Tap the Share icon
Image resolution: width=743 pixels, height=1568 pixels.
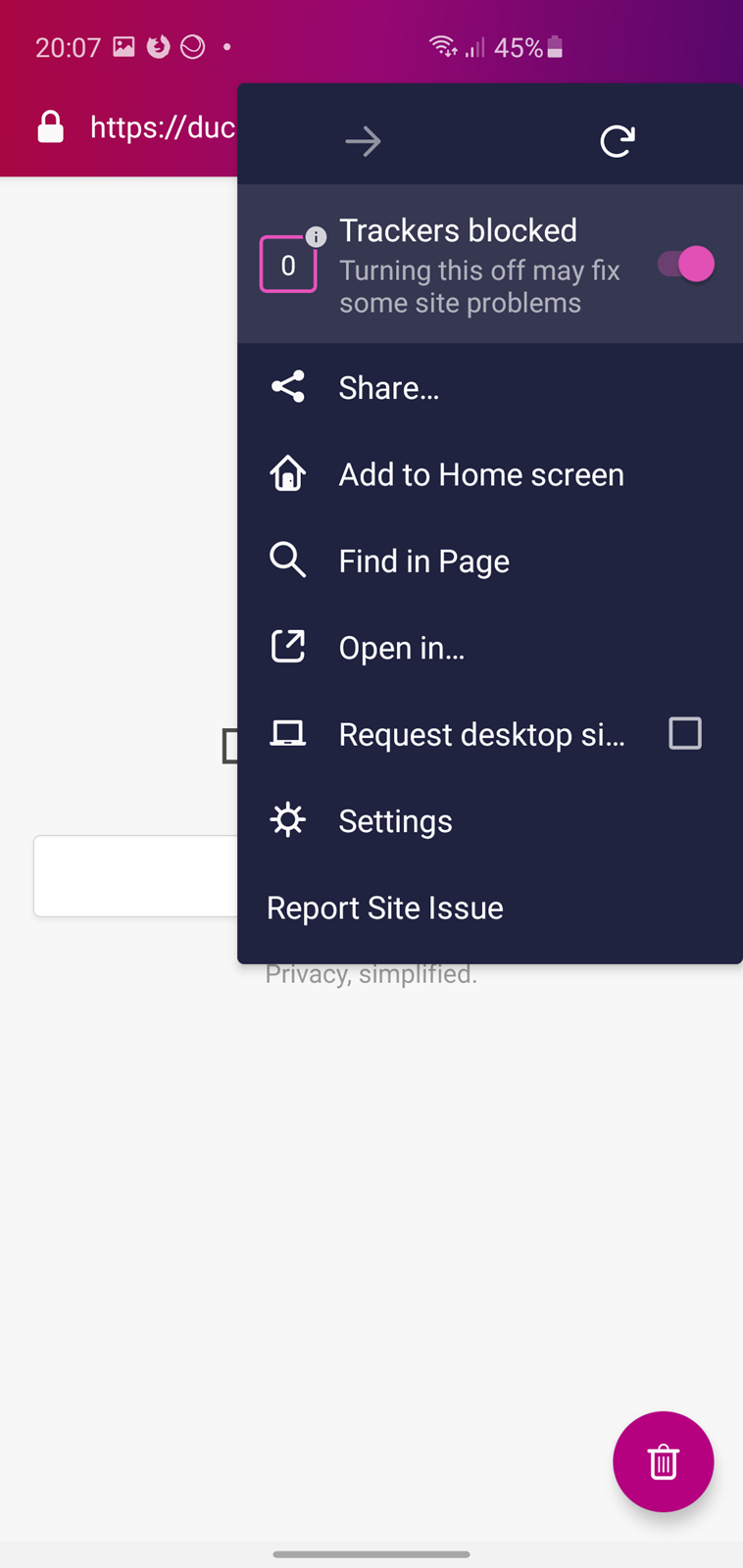(x=288, y=387)
